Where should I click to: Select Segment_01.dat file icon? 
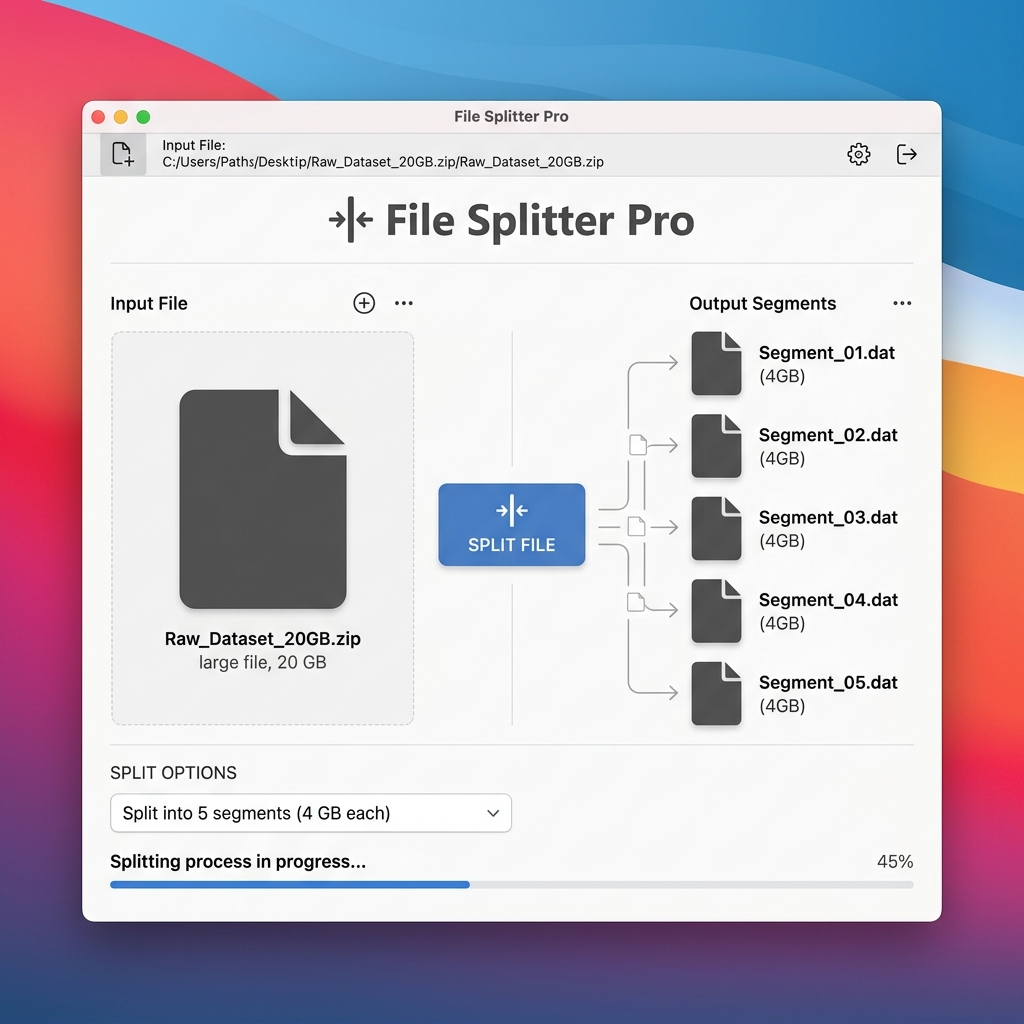point(716,363)
